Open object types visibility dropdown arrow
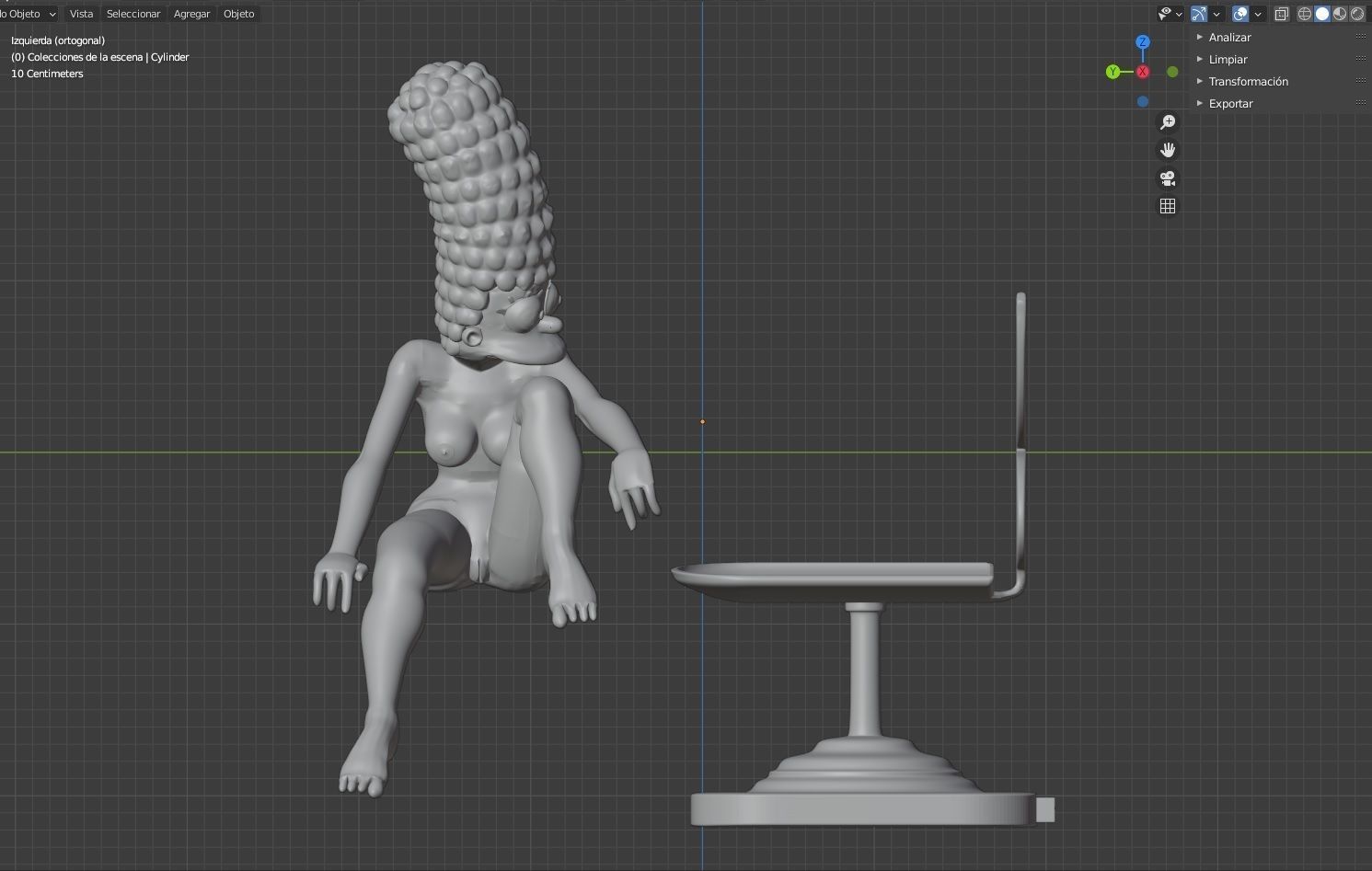The image size is (1372, 871). pos(1179,14)
